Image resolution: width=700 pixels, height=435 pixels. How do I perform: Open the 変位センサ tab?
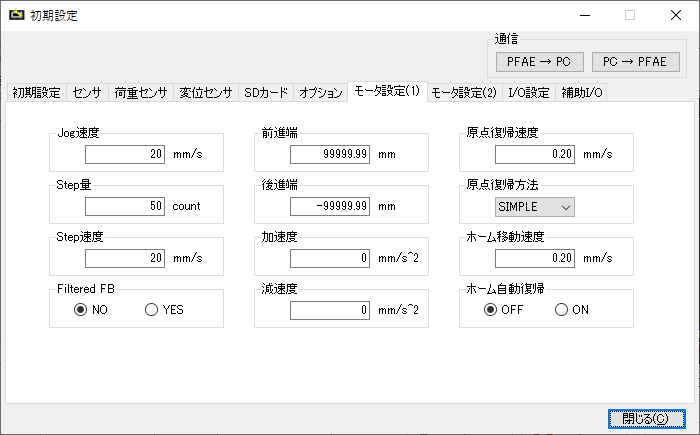tap(206, 92)
